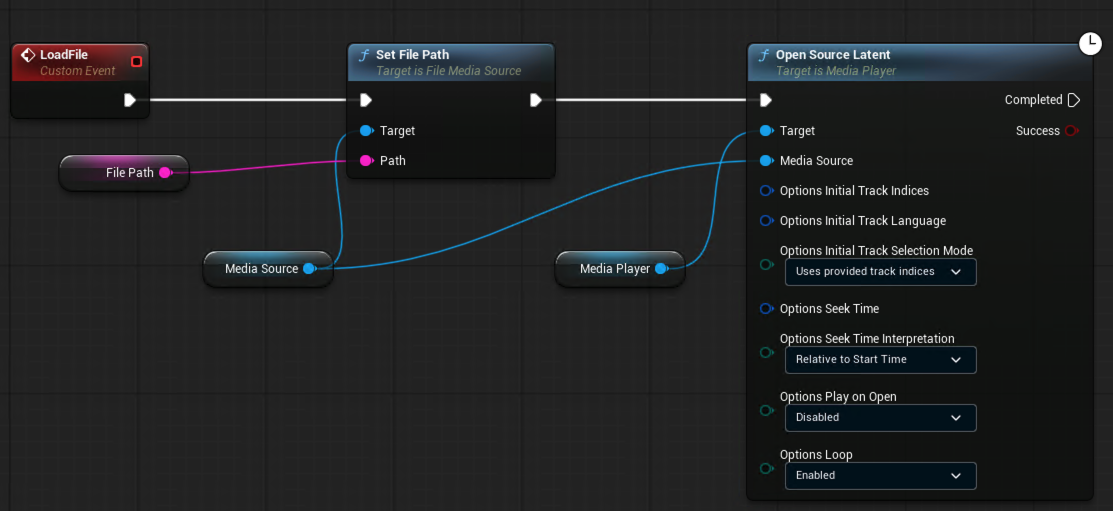Click Options Initial Track Selection Mode pin
Image resolution: width=1113 pixels, height=511 pixels.
click(x=766, y=265)
